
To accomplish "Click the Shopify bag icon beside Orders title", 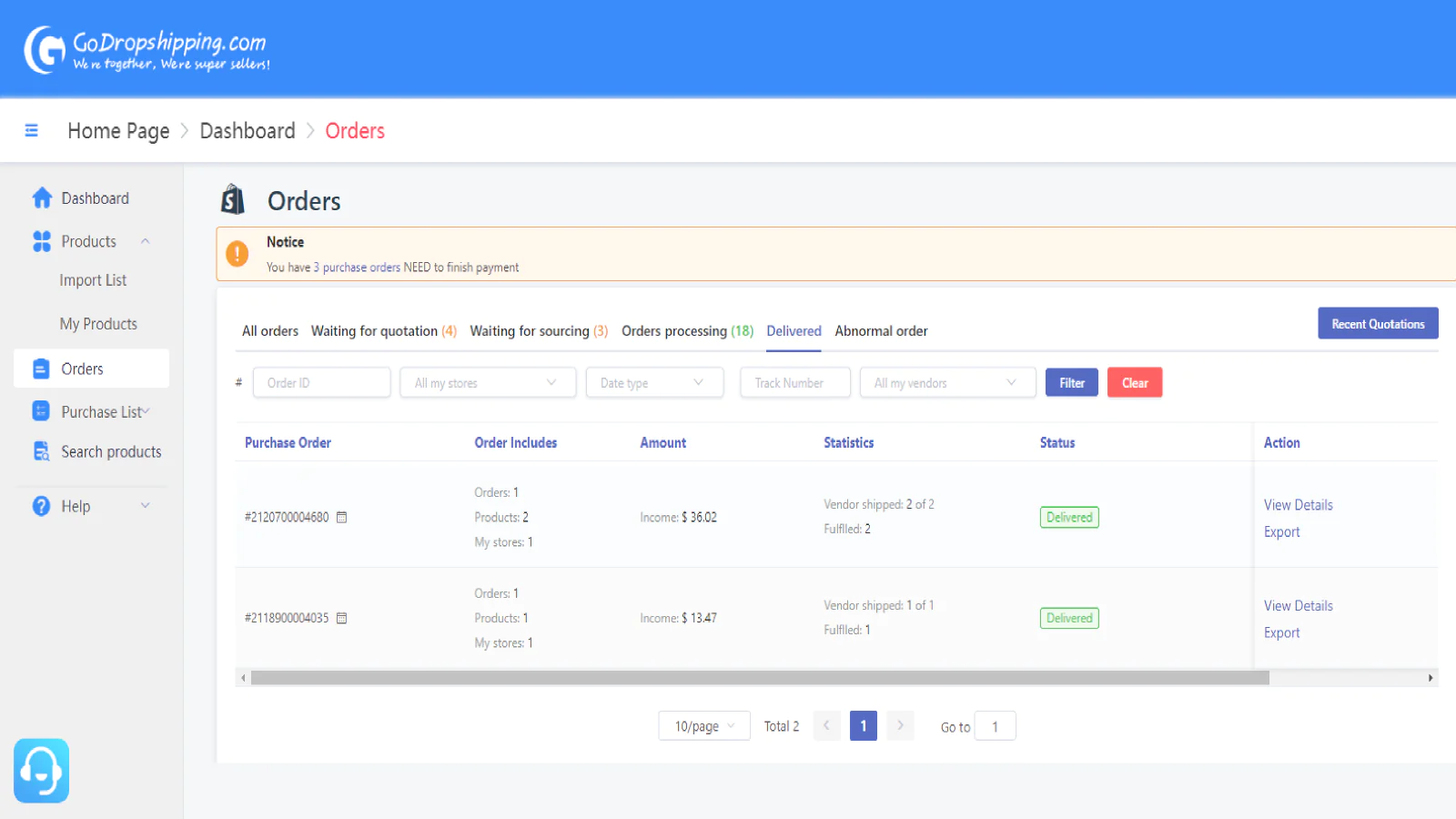I will (233, 199).
